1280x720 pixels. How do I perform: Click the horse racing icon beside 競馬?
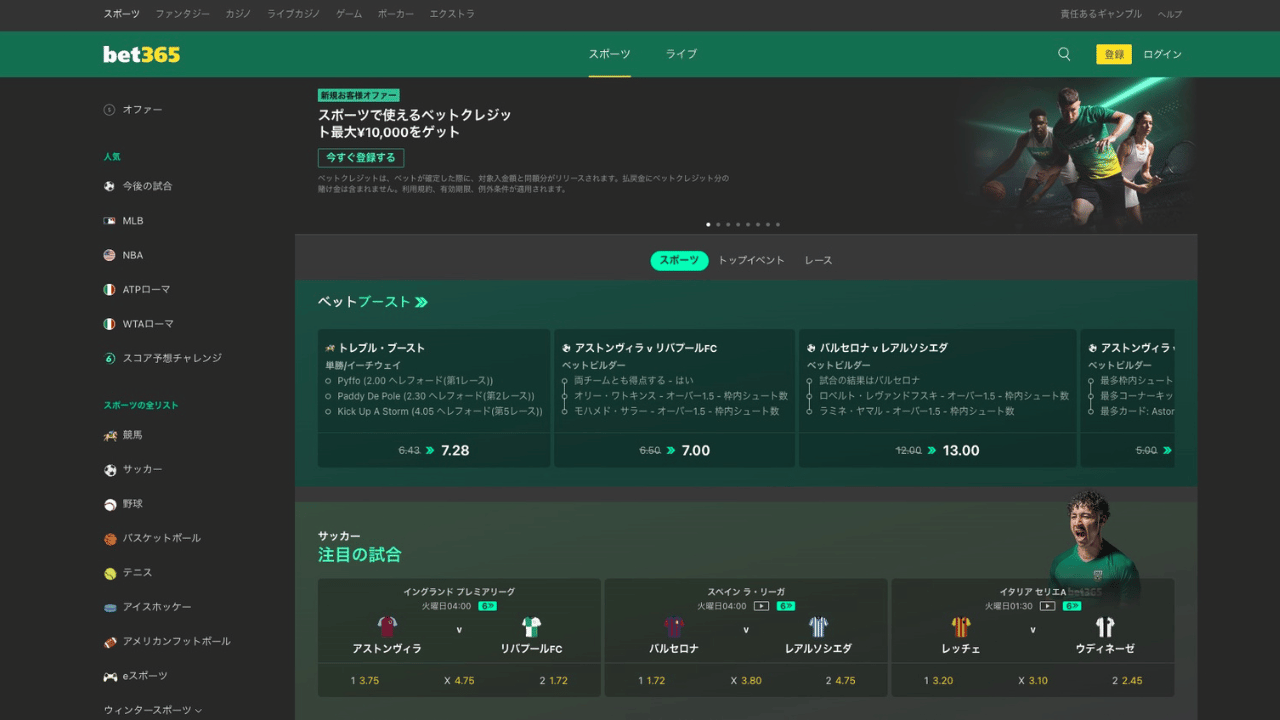point(110,436)
